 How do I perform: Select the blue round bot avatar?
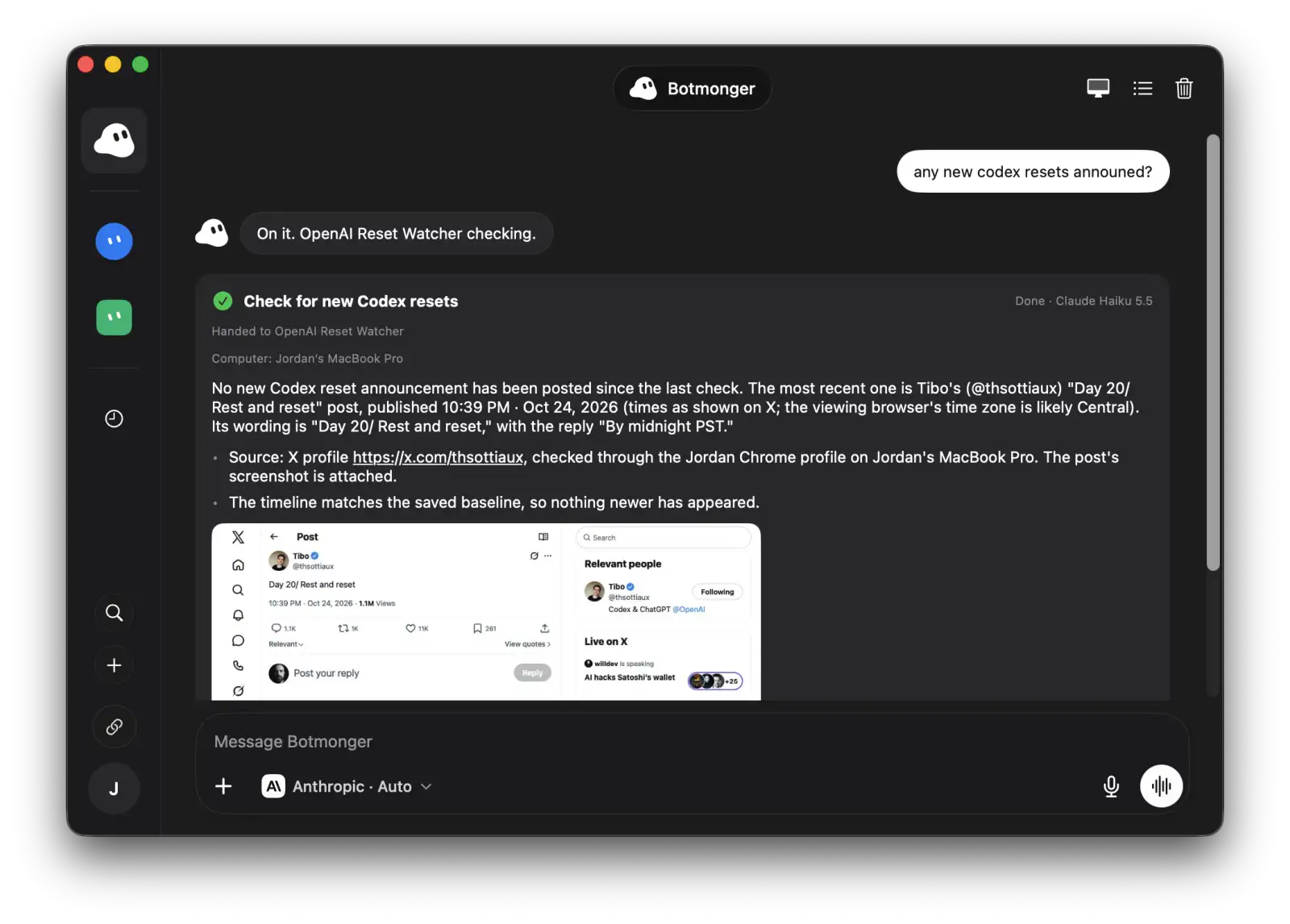click(x=114, y=241)
